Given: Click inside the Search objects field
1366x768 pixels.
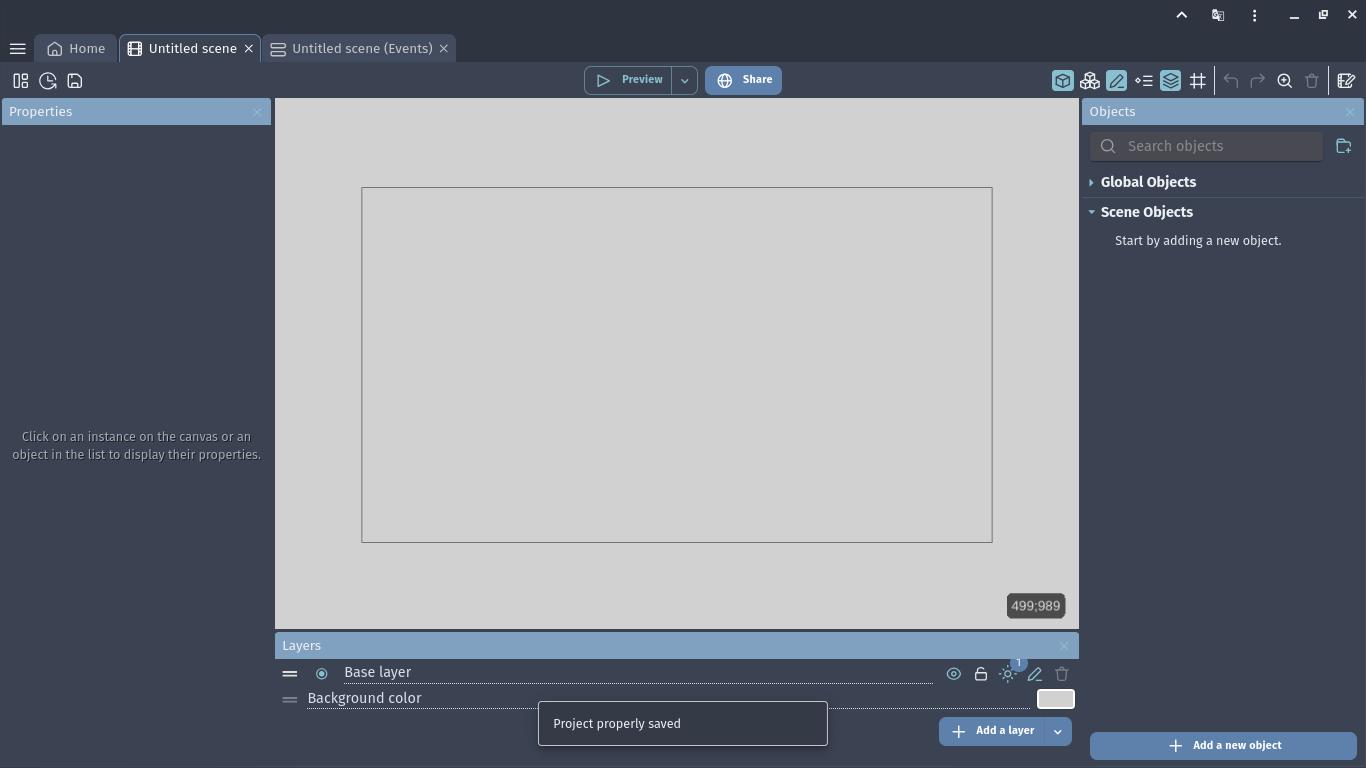Looking at the screenshot, I should (1205, 146).
